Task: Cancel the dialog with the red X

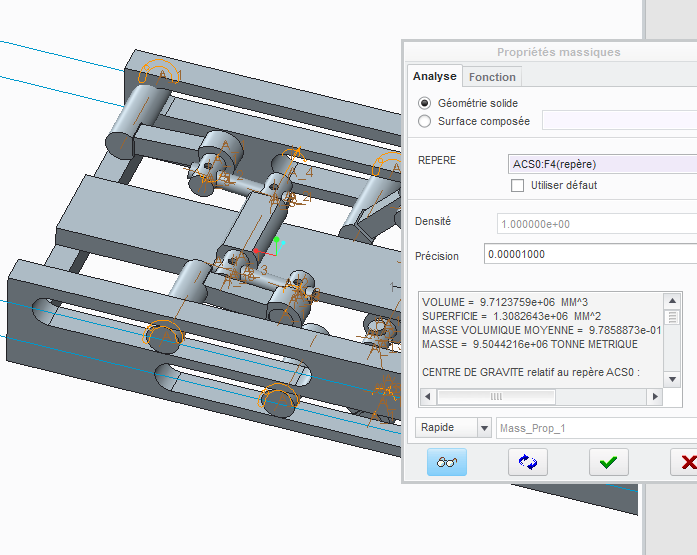Action: [x=686, y=462]
